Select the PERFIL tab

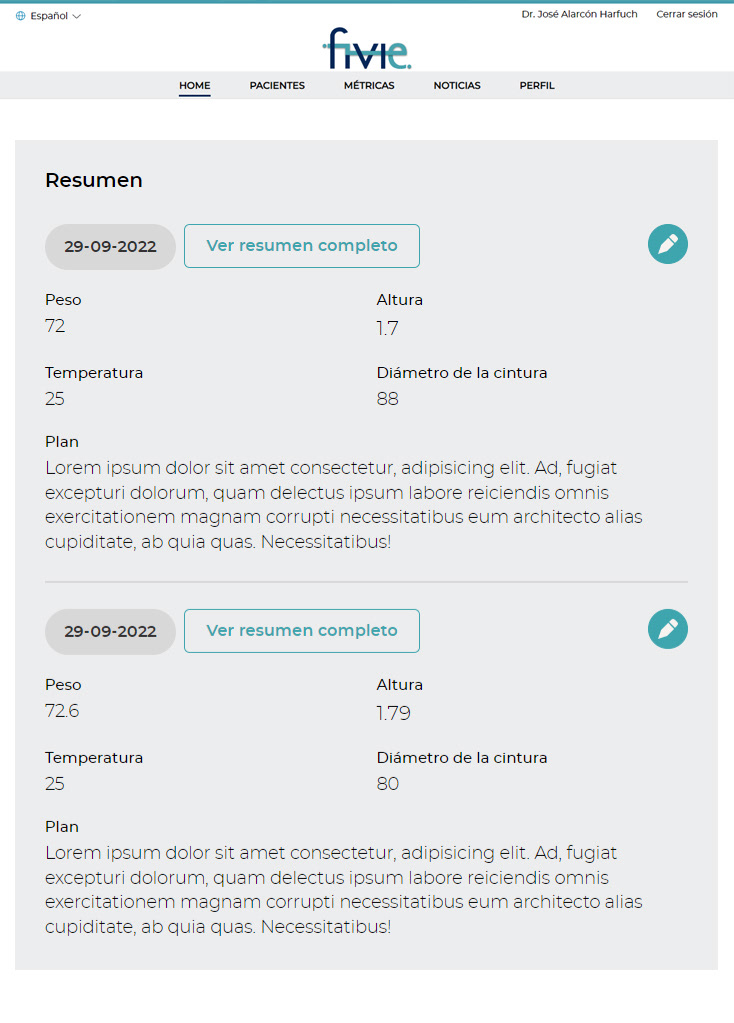(x=537, y=85)
